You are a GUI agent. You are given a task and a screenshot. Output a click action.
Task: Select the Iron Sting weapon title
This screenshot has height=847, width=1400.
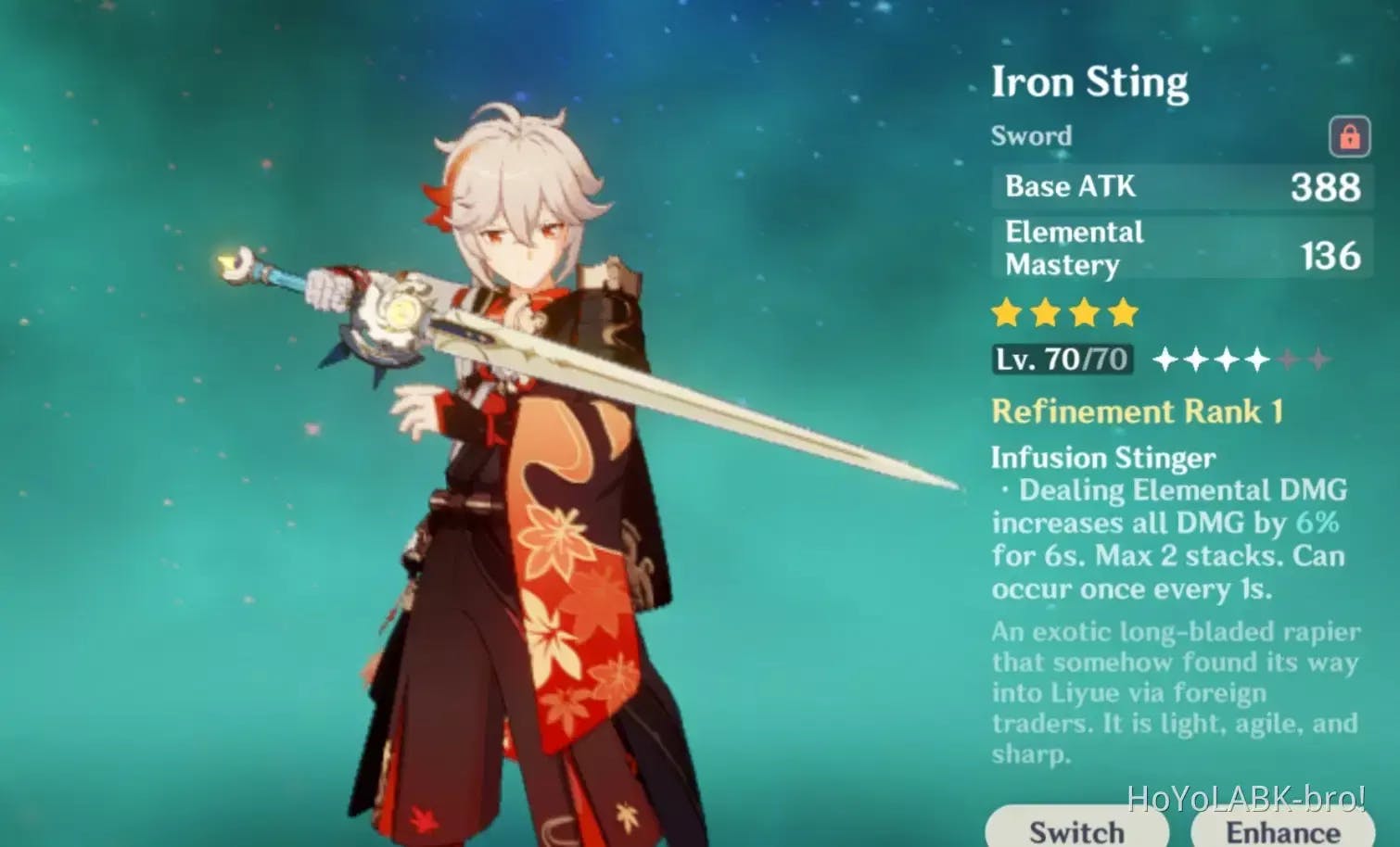click(x=1089, y=82)
